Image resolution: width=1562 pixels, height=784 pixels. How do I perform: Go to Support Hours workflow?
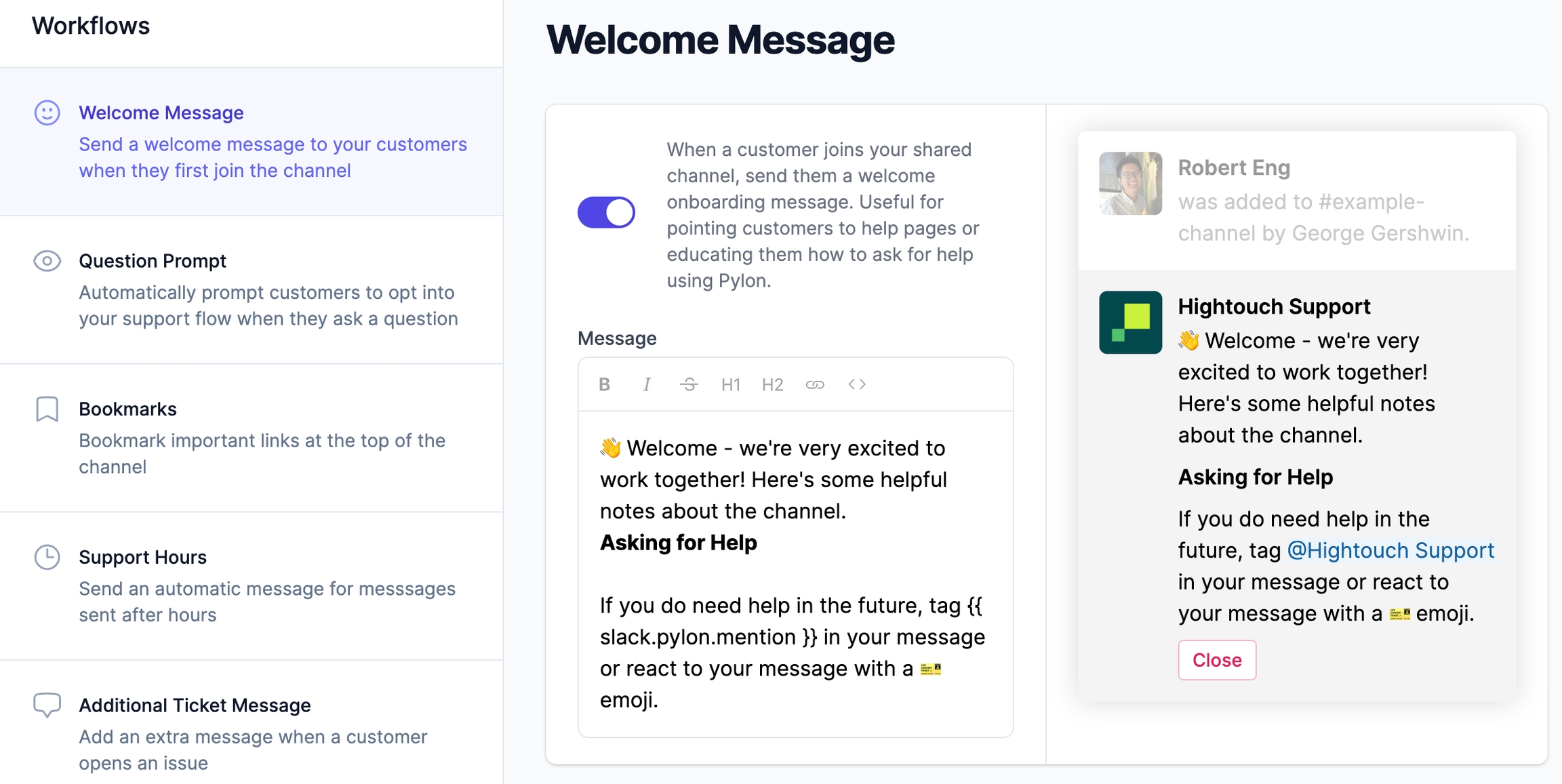(142, 557)
